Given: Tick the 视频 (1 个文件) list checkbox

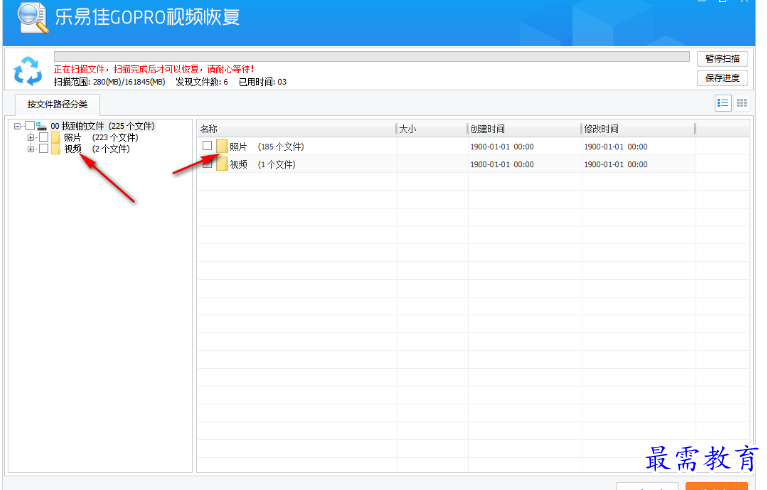Looking at the screenshot, I should pos(207,164).
